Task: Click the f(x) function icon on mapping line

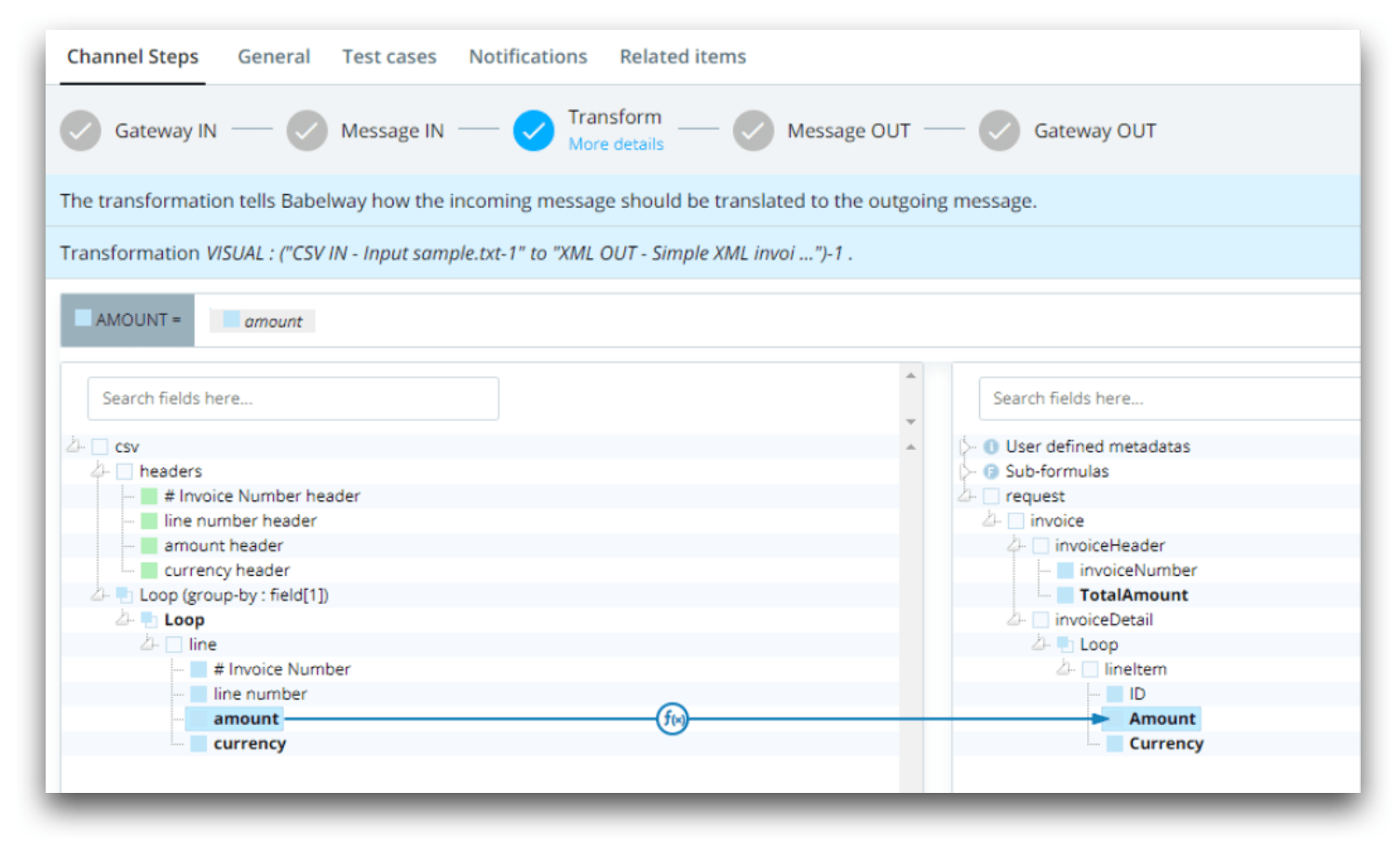Action: [x=672, y=718]
